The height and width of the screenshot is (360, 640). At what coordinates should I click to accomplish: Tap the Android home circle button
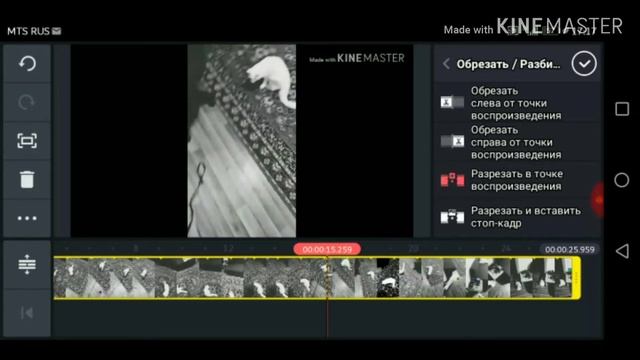622,180
